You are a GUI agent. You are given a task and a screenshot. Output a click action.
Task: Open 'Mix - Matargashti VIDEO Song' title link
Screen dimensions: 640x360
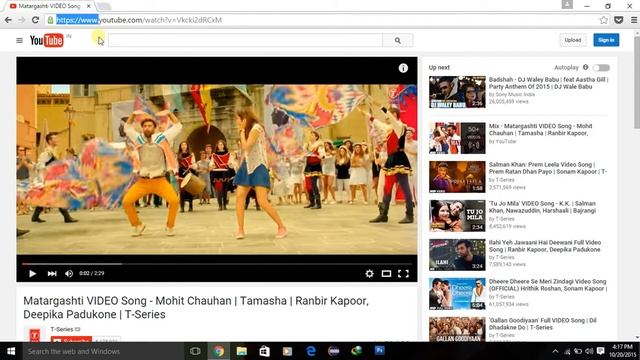540,130
